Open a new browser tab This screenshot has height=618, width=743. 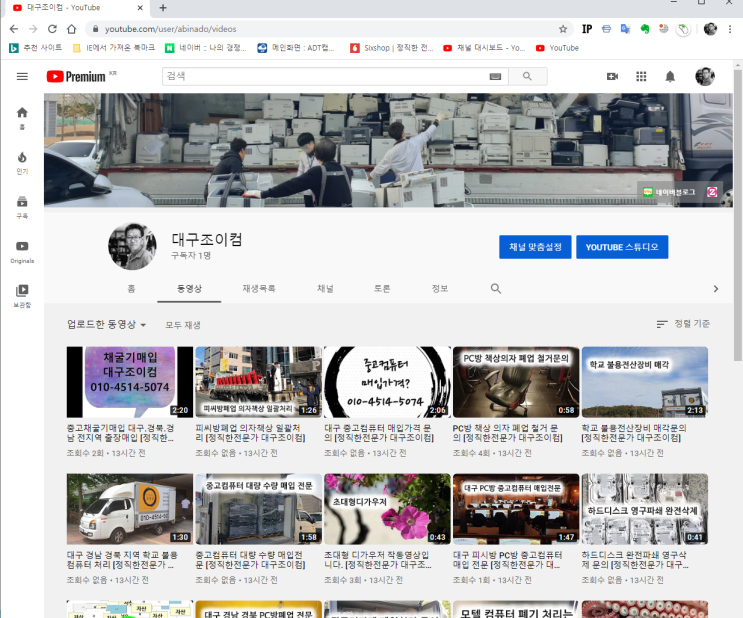[163, 8]
